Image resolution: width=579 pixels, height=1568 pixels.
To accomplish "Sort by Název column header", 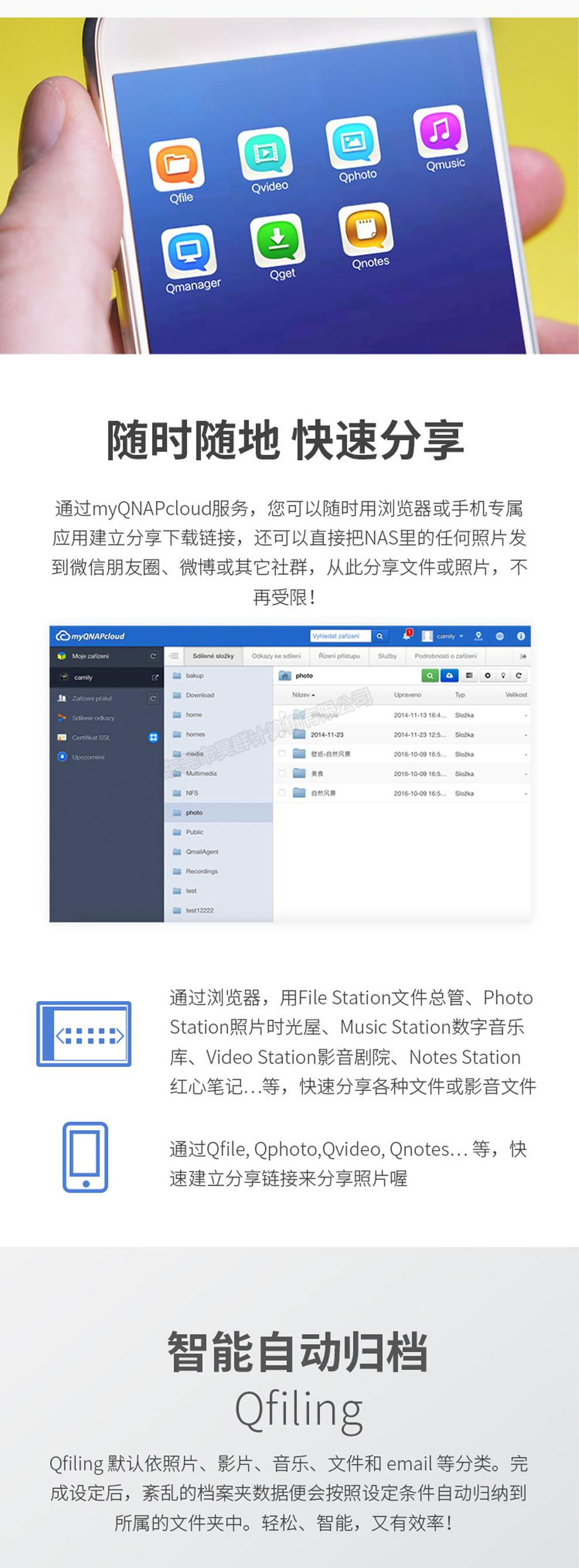I will click(303, 695).
